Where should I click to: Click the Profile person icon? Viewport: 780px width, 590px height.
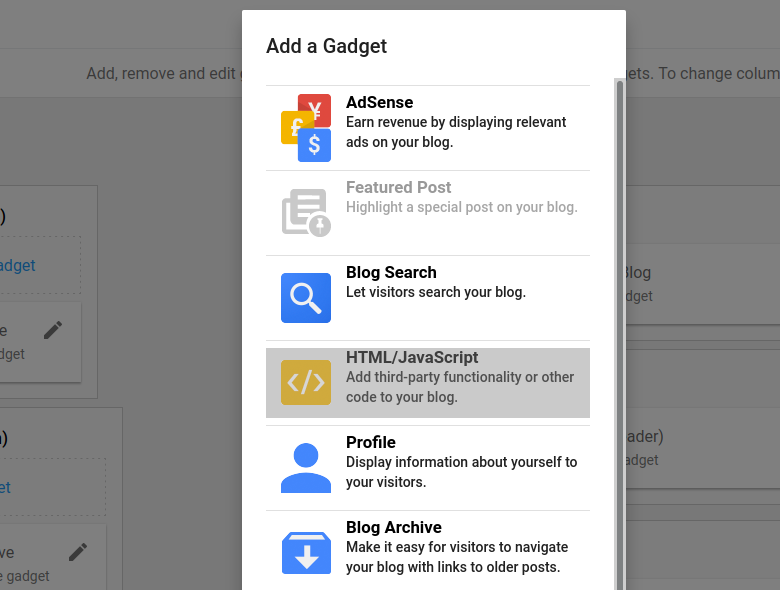[x=306, y=468]
